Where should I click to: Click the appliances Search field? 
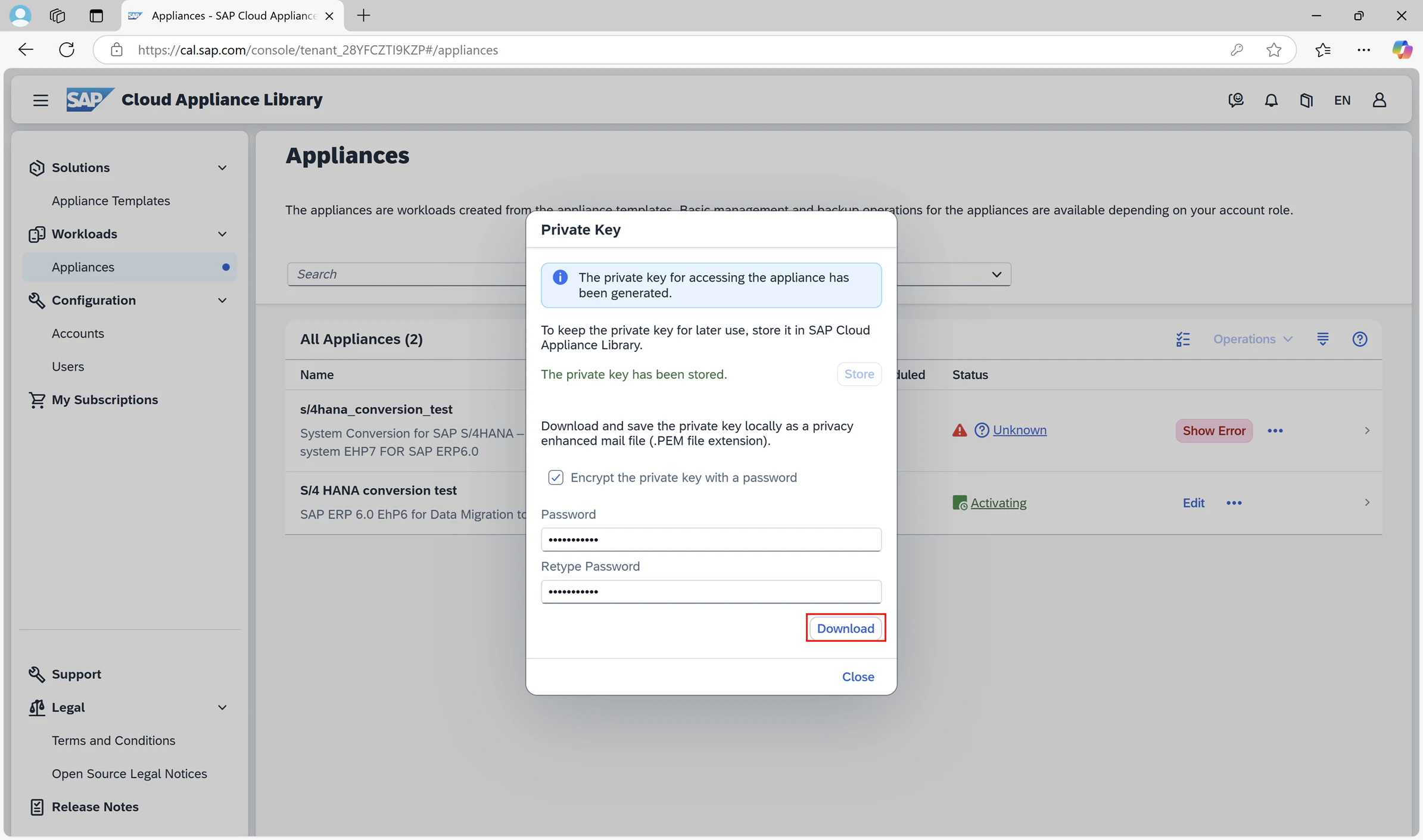coord(406,274)
